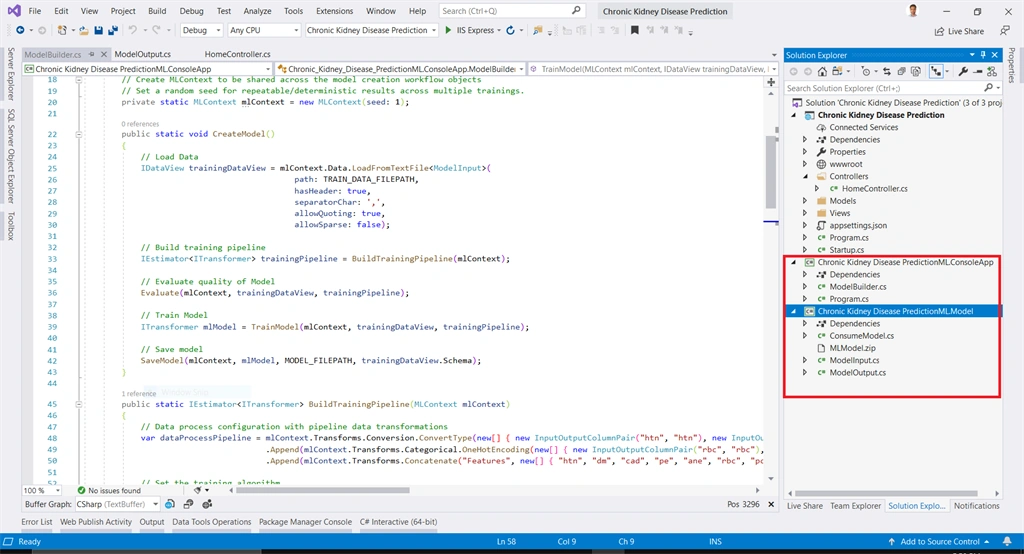The image size is (1024, 554).
Task: Expand ModelInput.cs in Solution Explorer
Action: [x=805, y=360]
